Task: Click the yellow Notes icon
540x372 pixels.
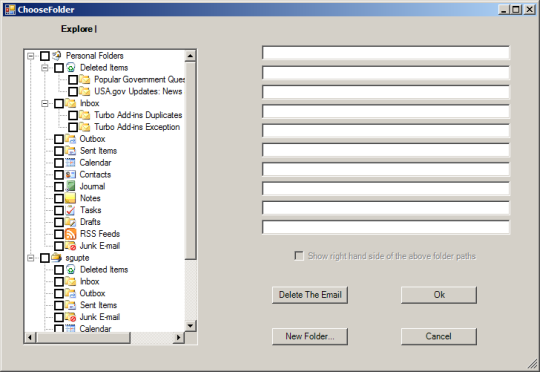Action: pos(71,198)
